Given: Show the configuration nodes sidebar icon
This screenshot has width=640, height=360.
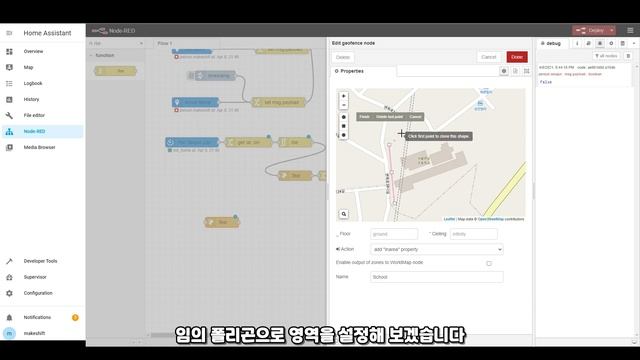Looking at the screenshot, I should [611, 43].
